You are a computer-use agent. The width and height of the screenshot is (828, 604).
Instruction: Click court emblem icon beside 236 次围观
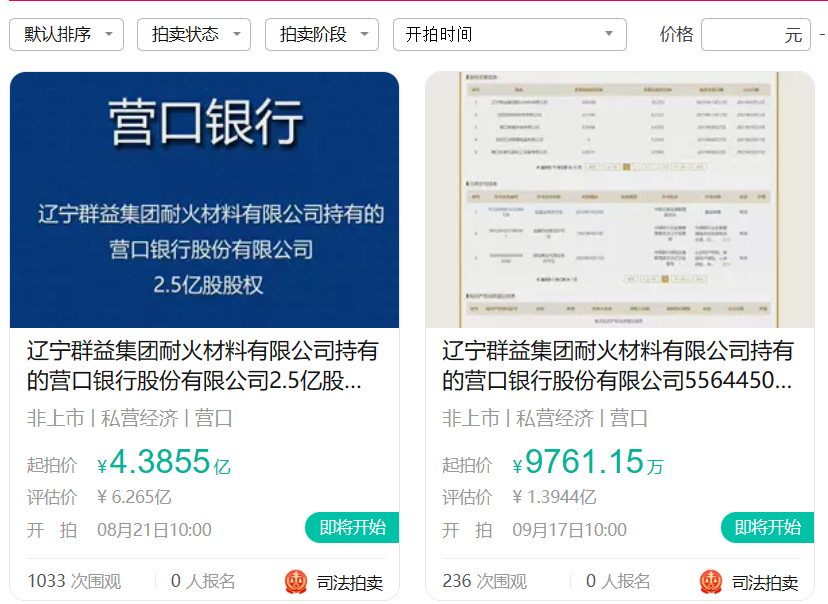pos(711,582)
